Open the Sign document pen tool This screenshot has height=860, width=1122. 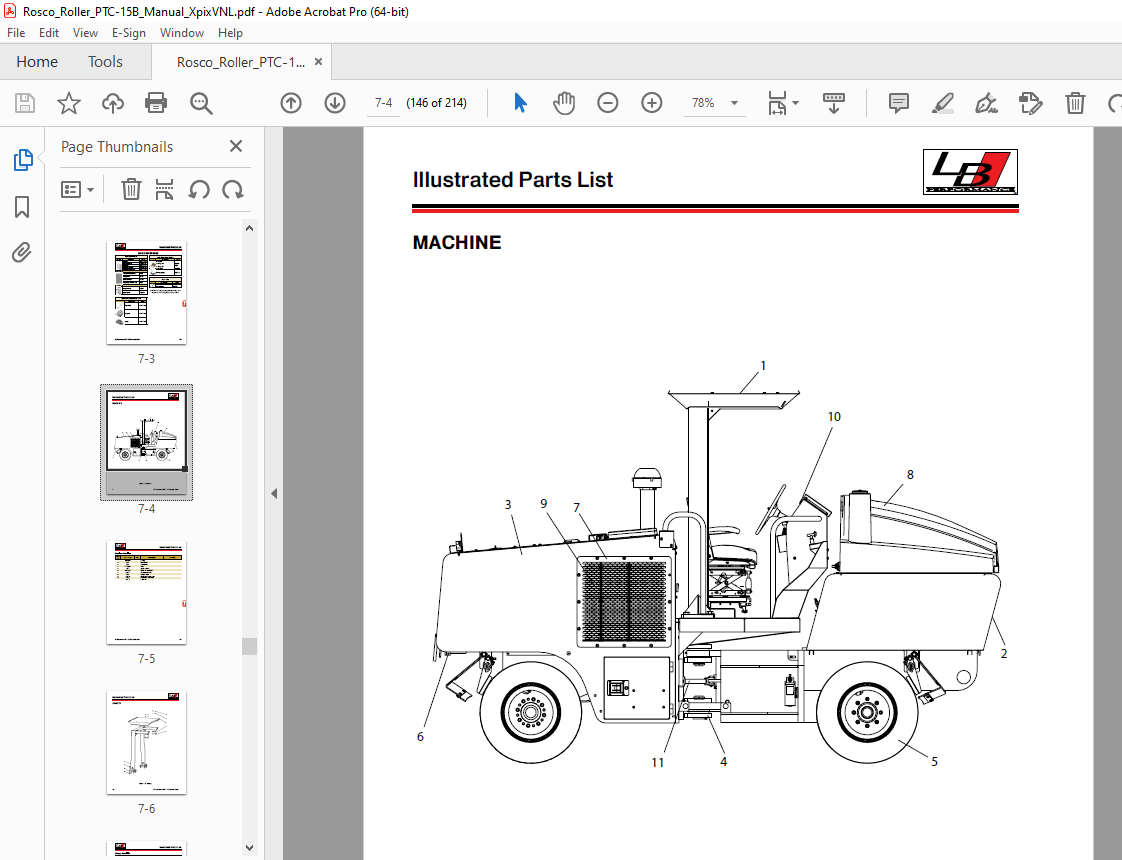click(986, 103)
